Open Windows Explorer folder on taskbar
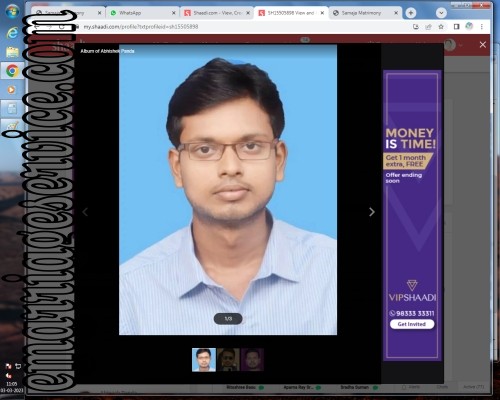Screen dimensions: 500x400 12,52
